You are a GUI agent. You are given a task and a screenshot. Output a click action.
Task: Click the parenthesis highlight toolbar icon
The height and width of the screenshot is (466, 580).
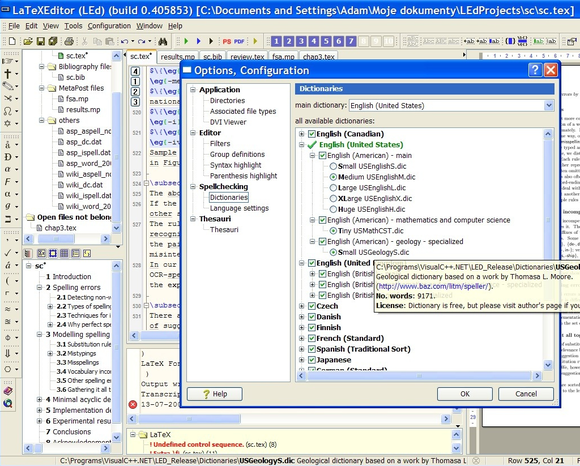tap(510, 41)
